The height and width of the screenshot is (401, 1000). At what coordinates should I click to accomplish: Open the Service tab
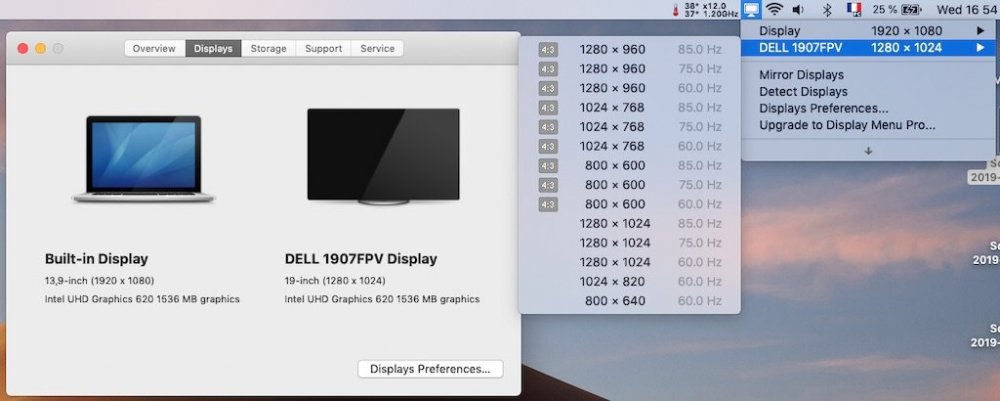(377, 48)
